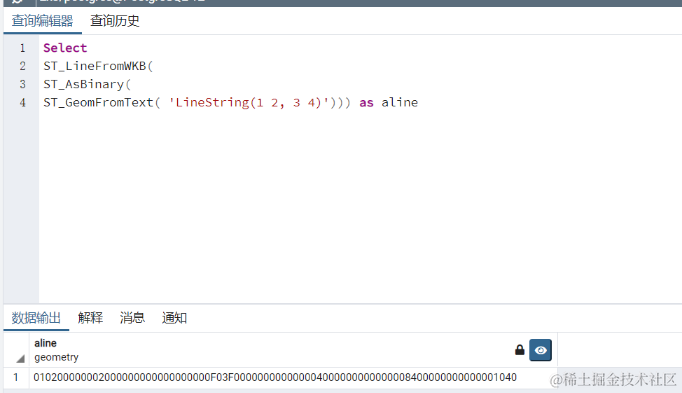Click the geometry type label under aline
This screenshot has height=393, width=682.
(57, 357)
